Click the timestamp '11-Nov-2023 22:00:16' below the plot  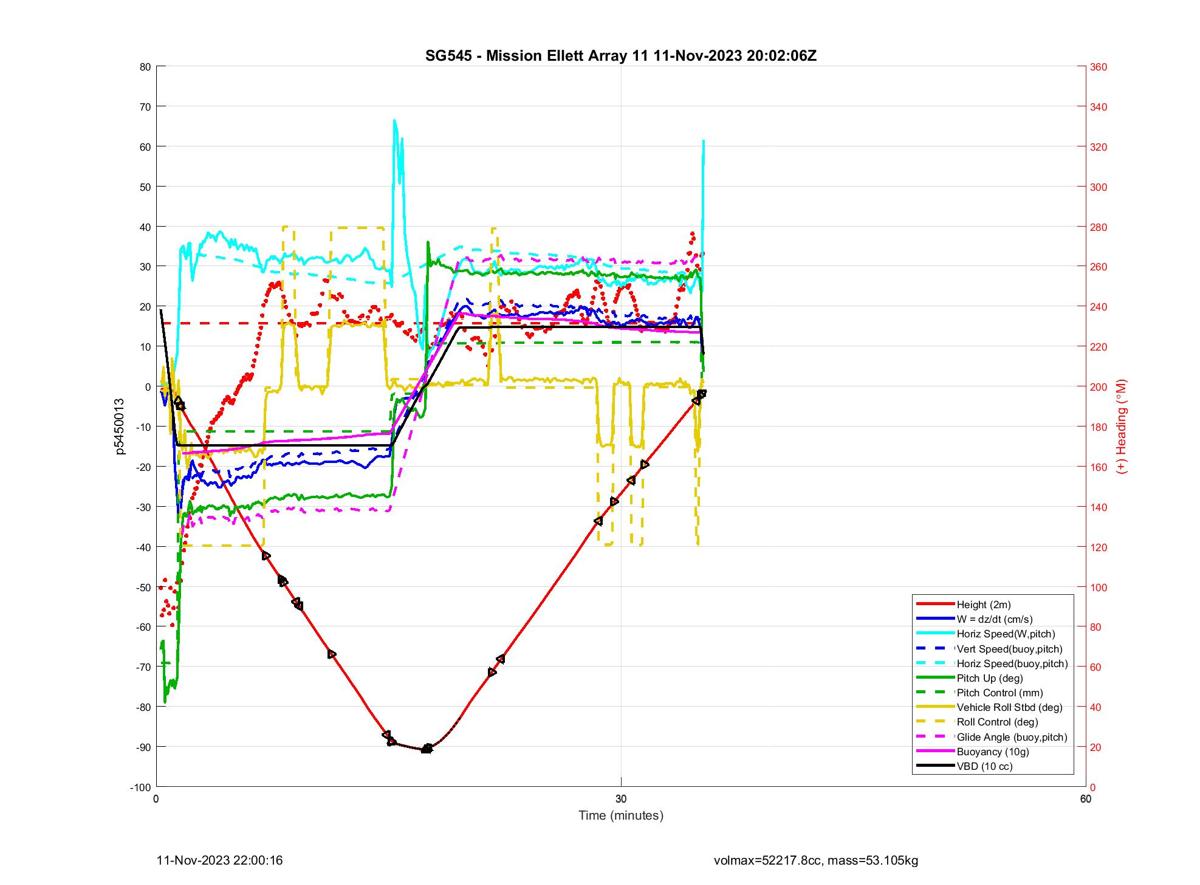220,860
